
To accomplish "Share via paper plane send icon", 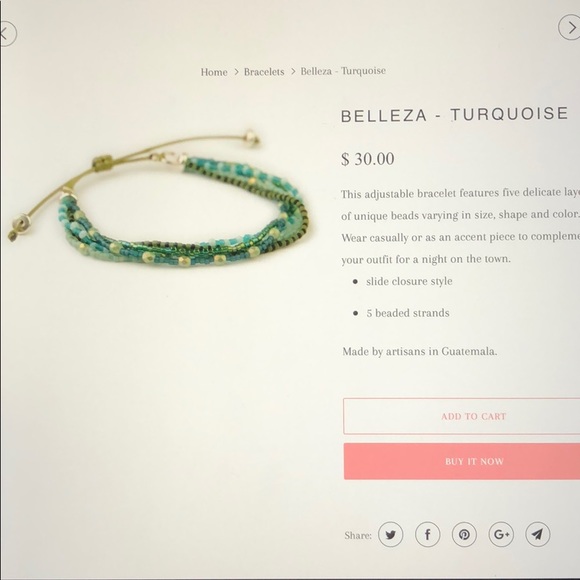I will 537,534.
